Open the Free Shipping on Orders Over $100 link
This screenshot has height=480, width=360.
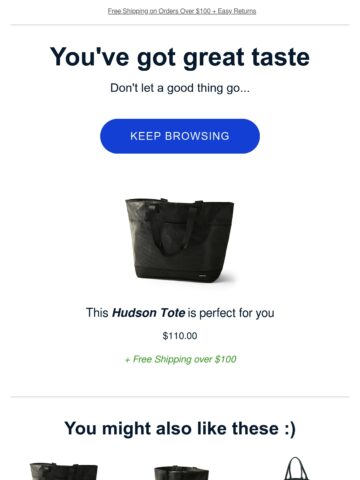[159, 11]
